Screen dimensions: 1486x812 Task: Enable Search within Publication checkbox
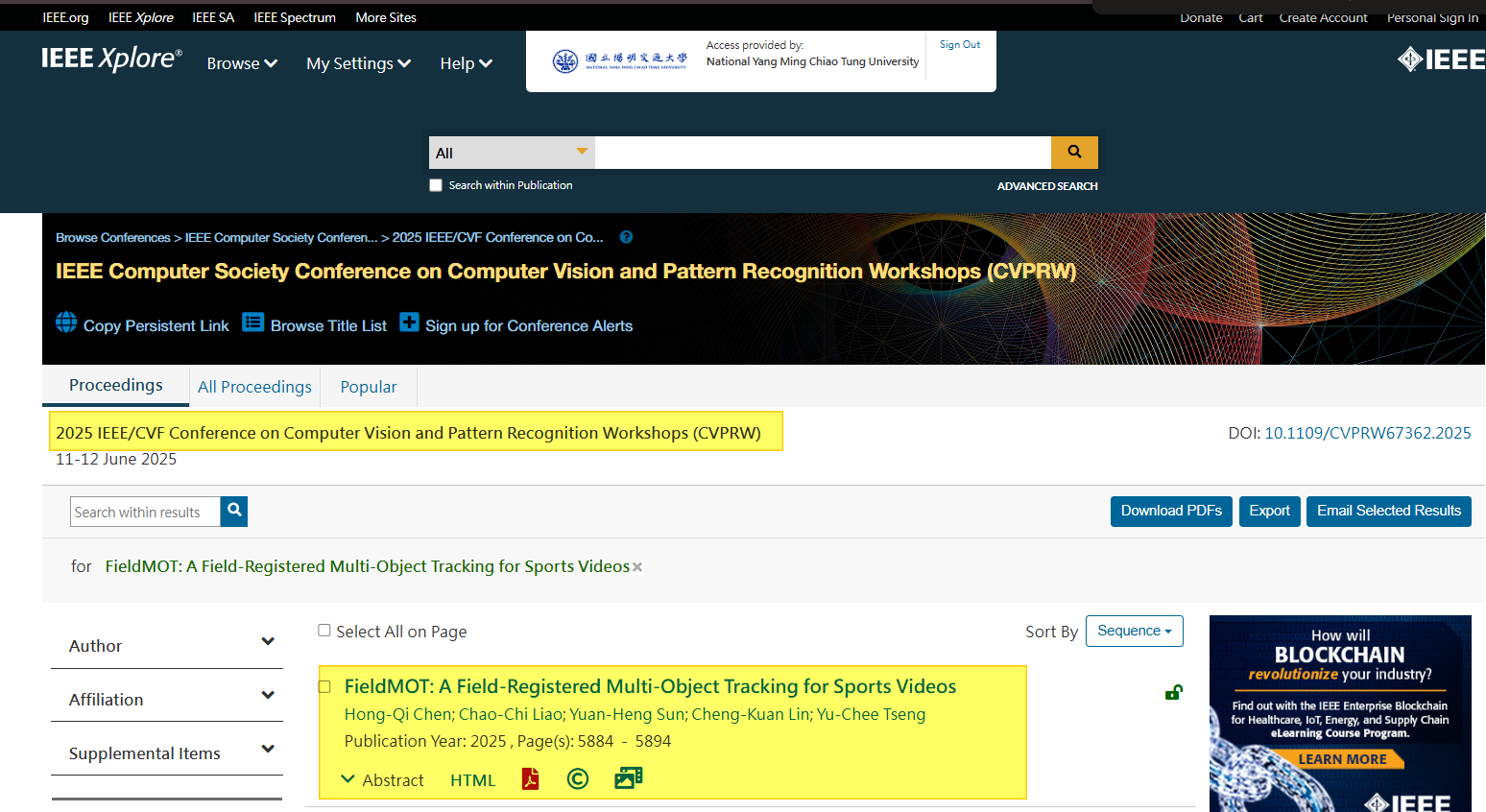(436, 185)
